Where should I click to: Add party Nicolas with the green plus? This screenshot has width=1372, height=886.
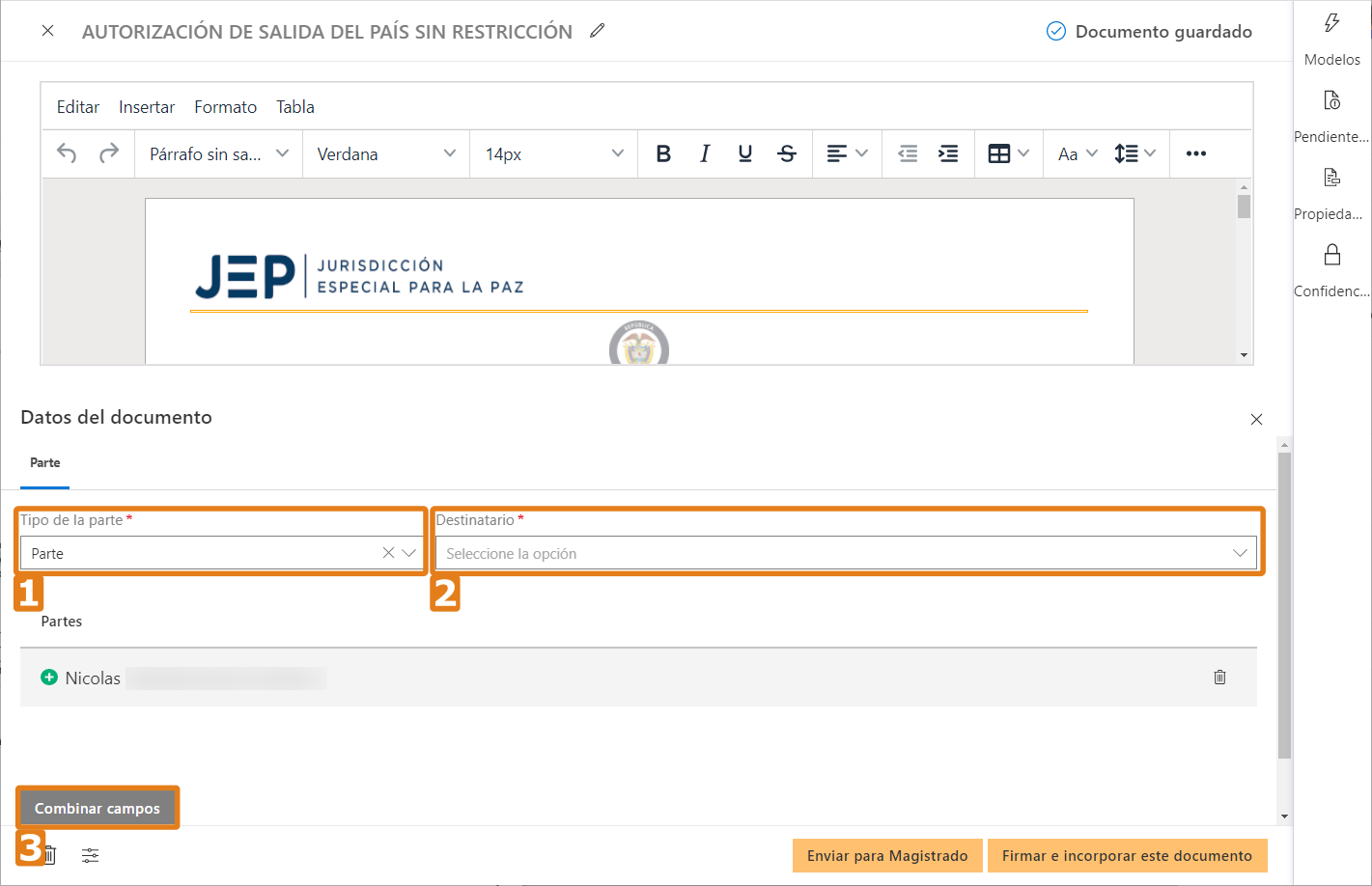(49, 678)
